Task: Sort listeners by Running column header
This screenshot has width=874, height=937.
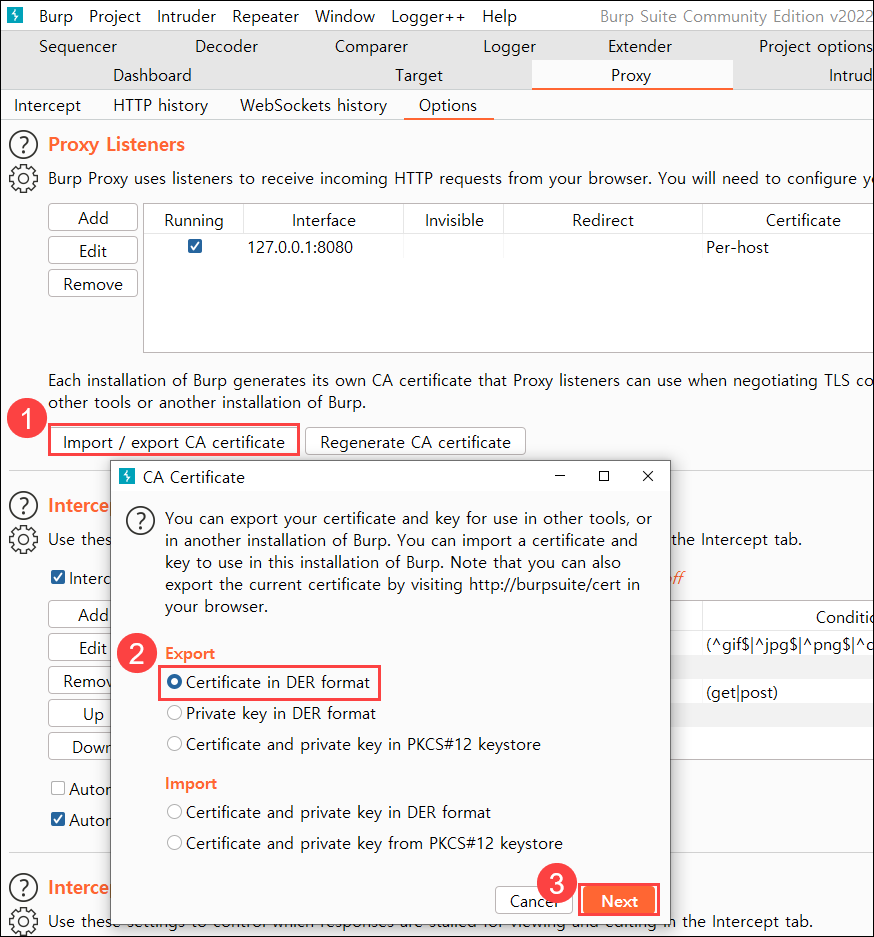Action: 194,219
